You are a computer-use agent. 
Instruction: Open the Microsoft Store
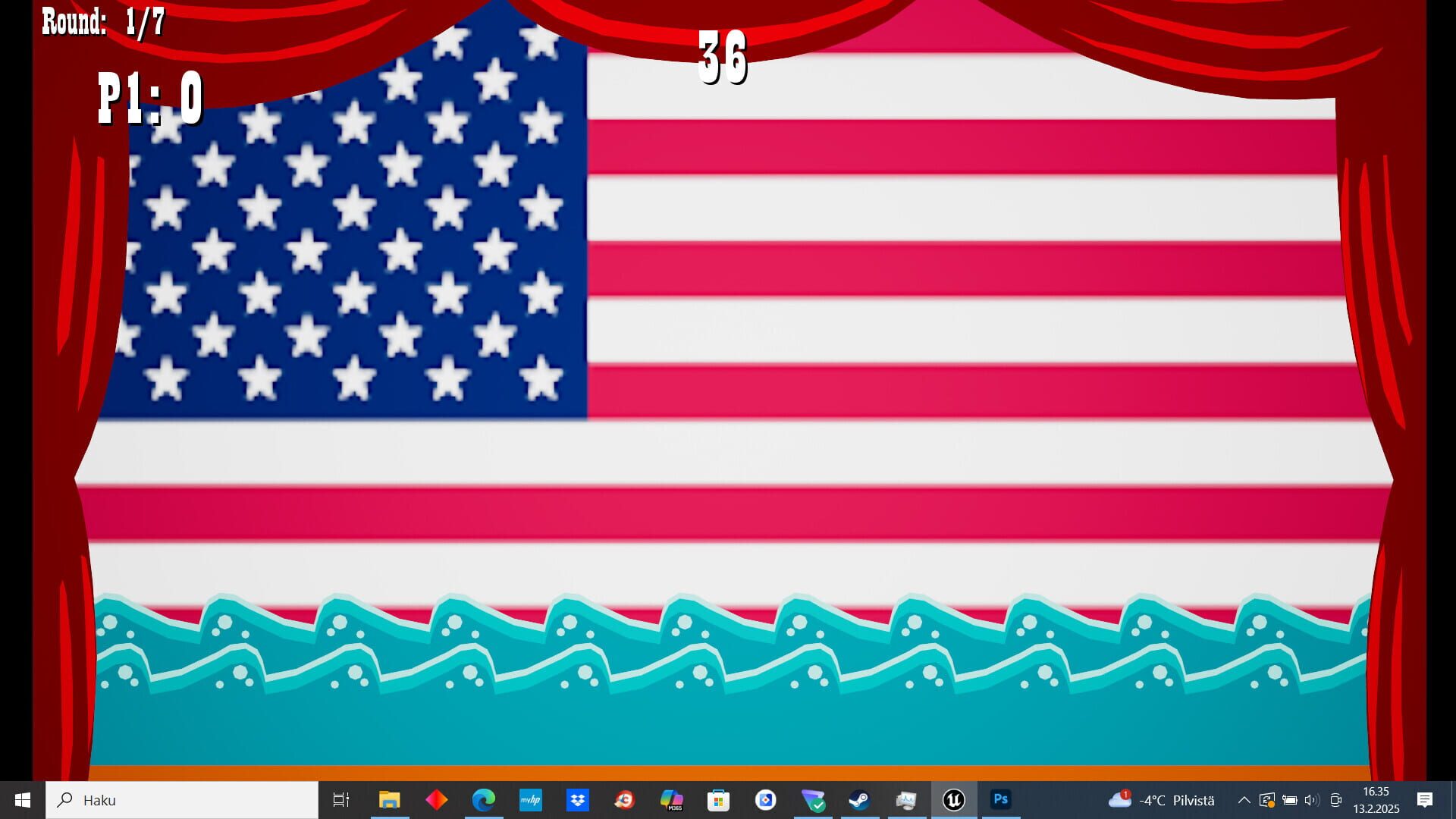pyautogui.click(x=719, y=800)
